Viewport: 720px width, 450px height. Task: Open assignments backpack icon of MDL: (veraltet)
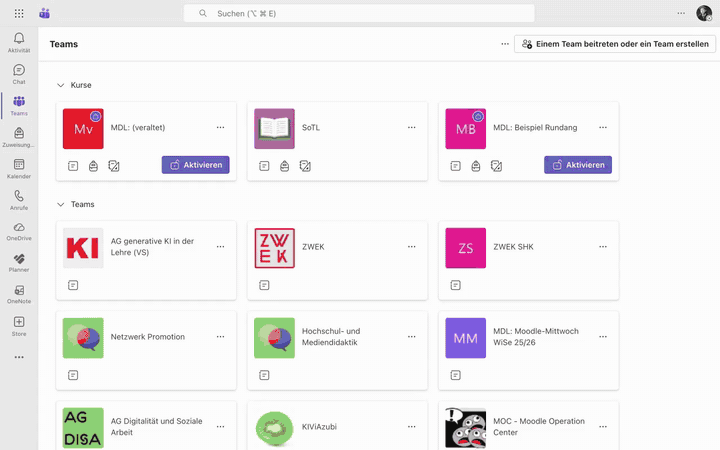93,166
